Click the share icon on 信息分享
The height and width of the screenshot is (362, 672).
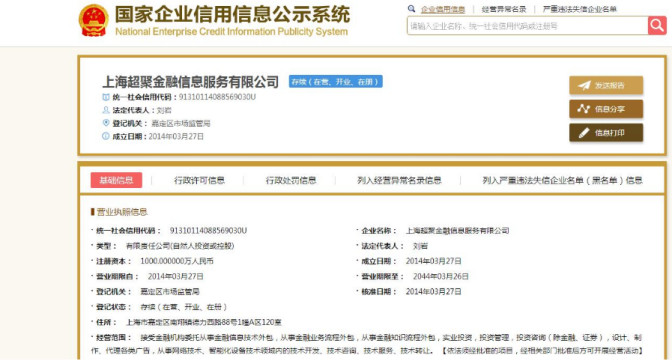[x=583, y=109]
